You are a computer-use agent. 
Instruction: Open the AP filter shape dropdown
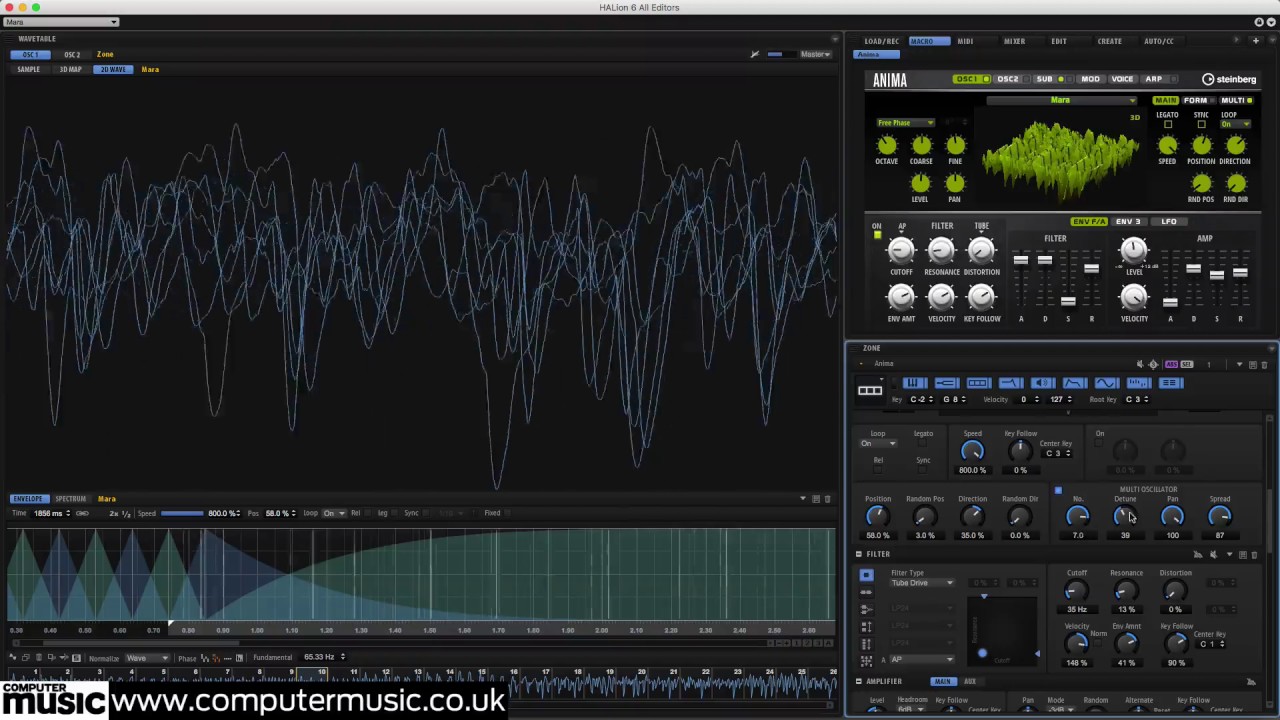[x=922, y=660]
